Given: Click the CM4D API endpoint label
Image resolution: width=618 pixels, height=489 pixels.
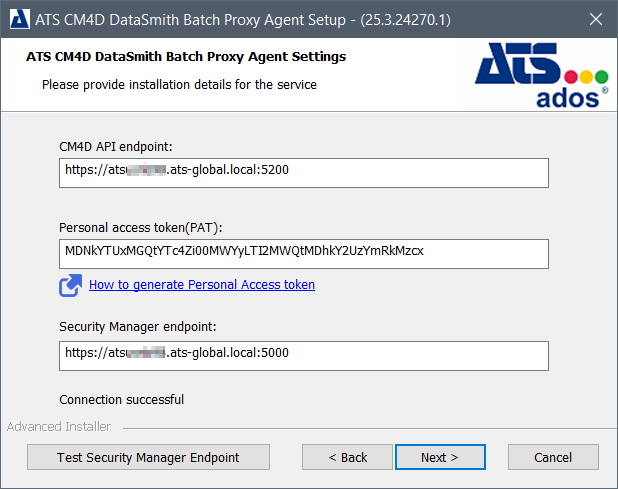Looking at the screenshot, I should [x=116, y=147].
